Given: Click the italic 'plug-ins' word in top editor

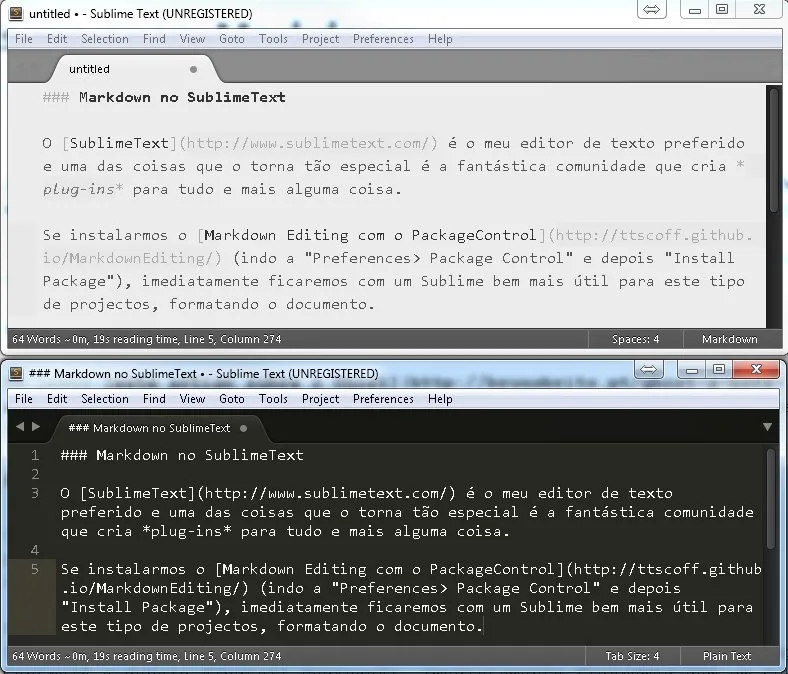Looking at the screenshot, I should [x=79, y=189].
